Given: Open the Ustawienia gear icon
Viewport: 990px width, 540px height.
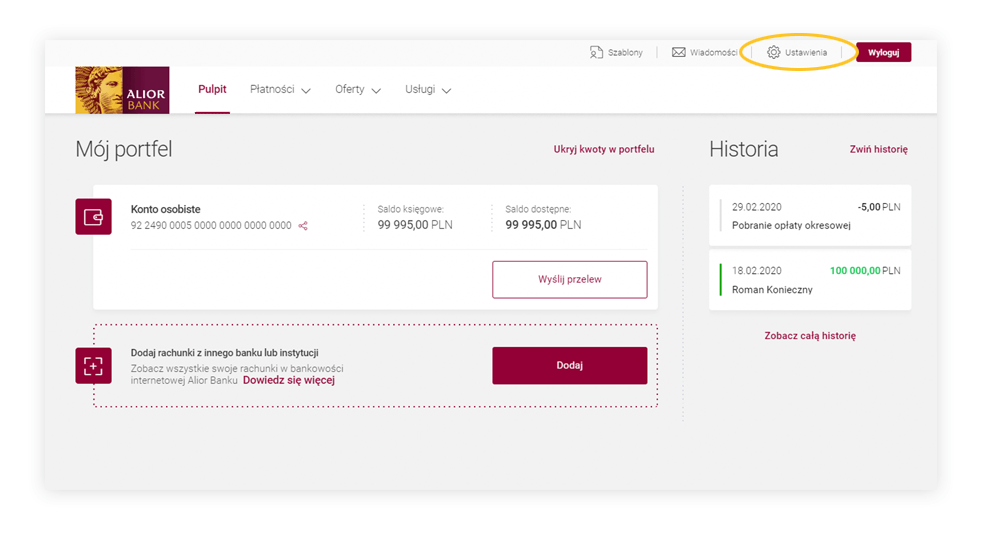Looking at the screenshot, I should pos(773,52).
